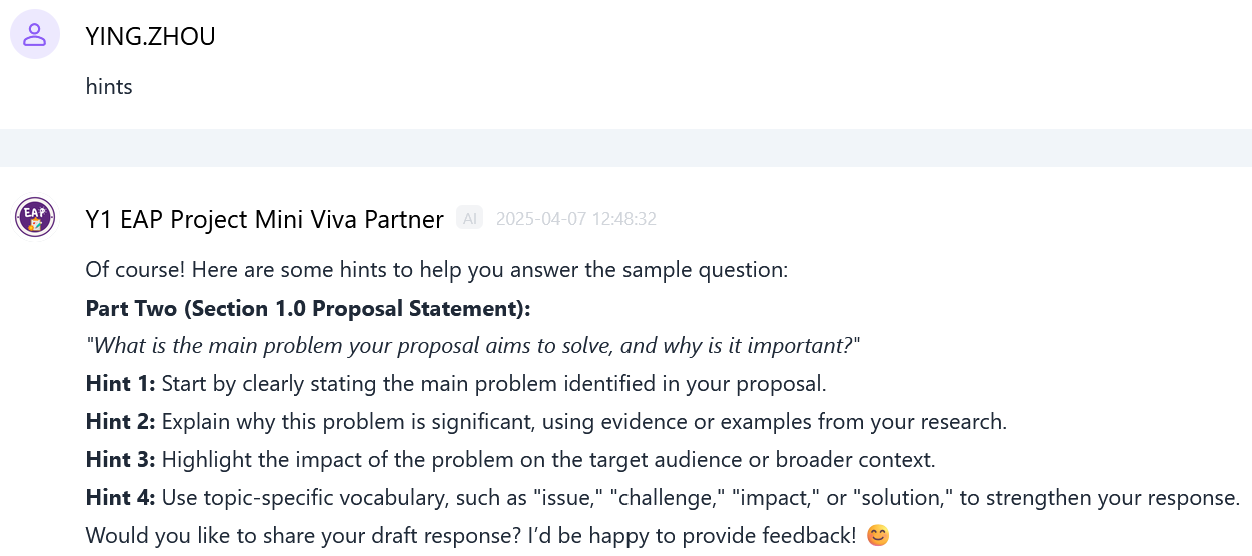Click the user's "hints" message text
Image resolution: width=1252 pixels, height=556 pixels.
click(109, 86)
